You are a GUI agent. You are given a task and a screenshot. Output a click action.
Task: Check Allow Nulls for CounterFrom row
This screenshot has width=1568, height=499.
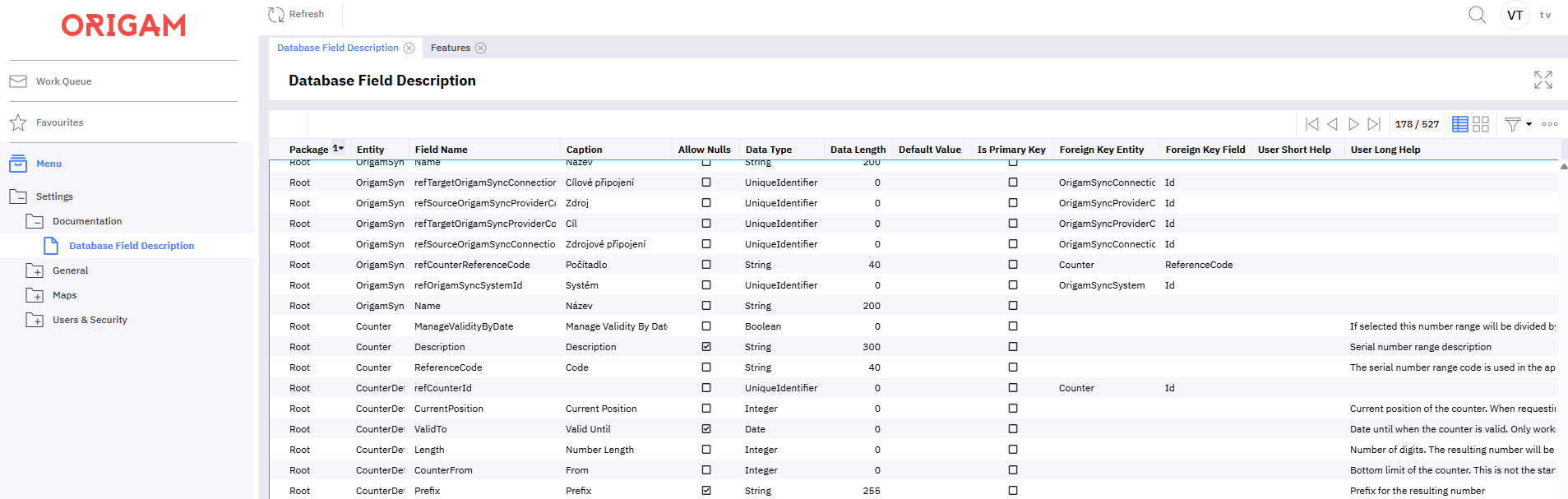[706, 470]
